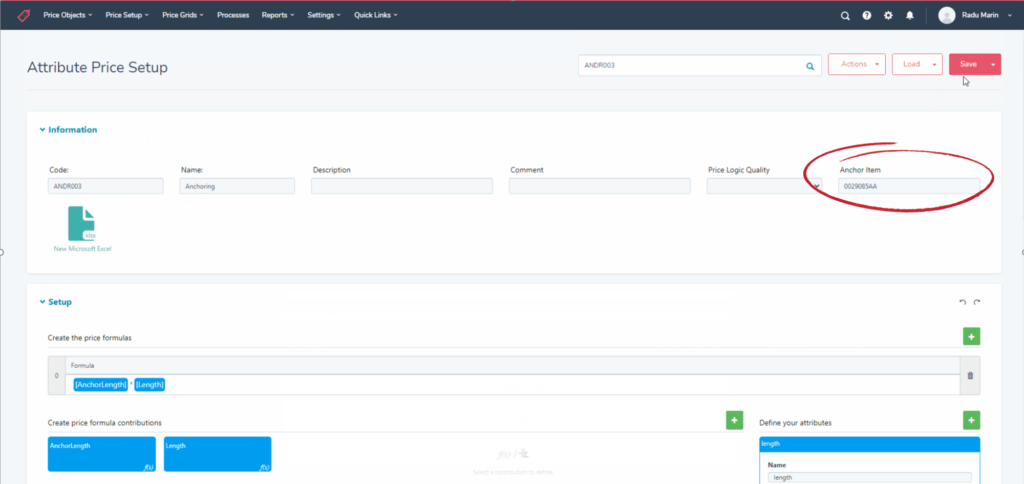Click [Length] token in the formula
1024x484 pixels.
click(x=150, y=385)
